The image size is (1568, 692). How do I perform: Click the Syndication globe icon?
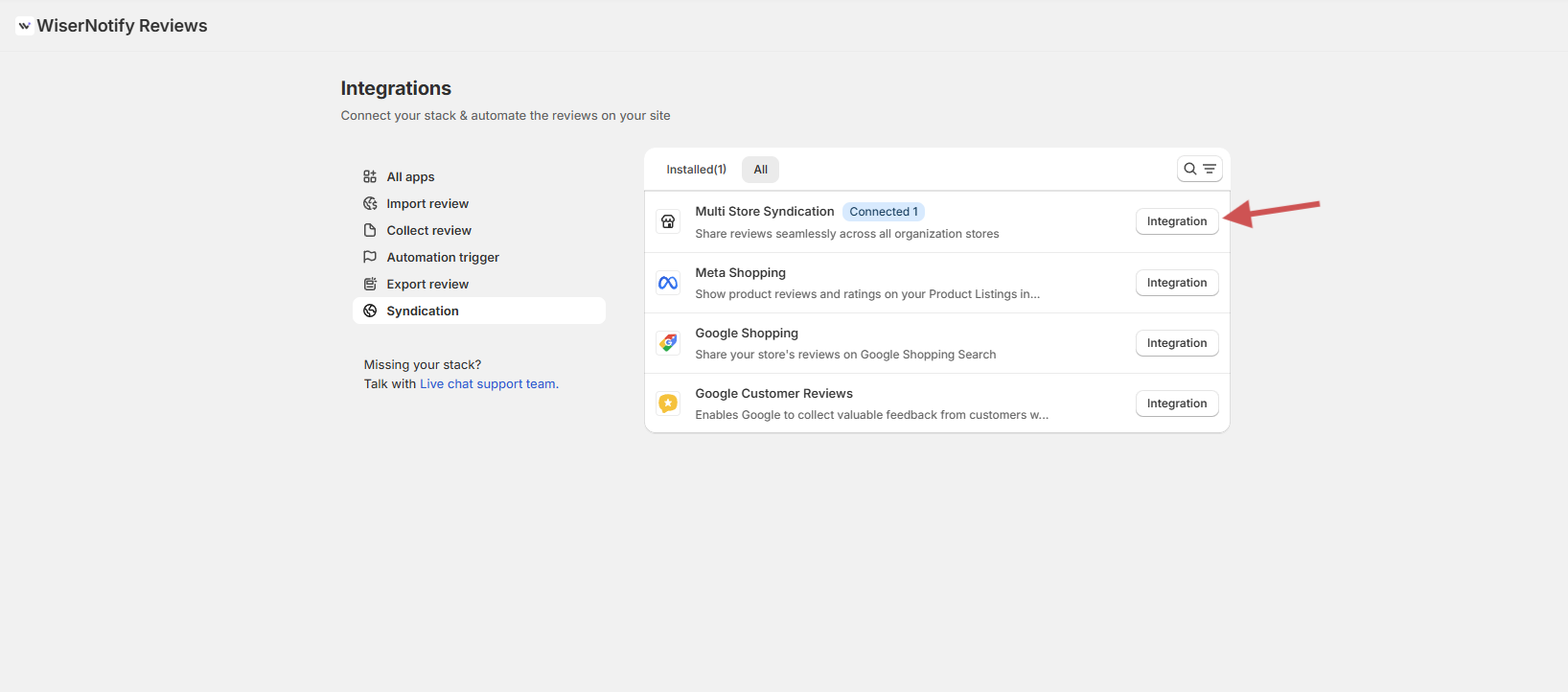click(x=370, y=311)
